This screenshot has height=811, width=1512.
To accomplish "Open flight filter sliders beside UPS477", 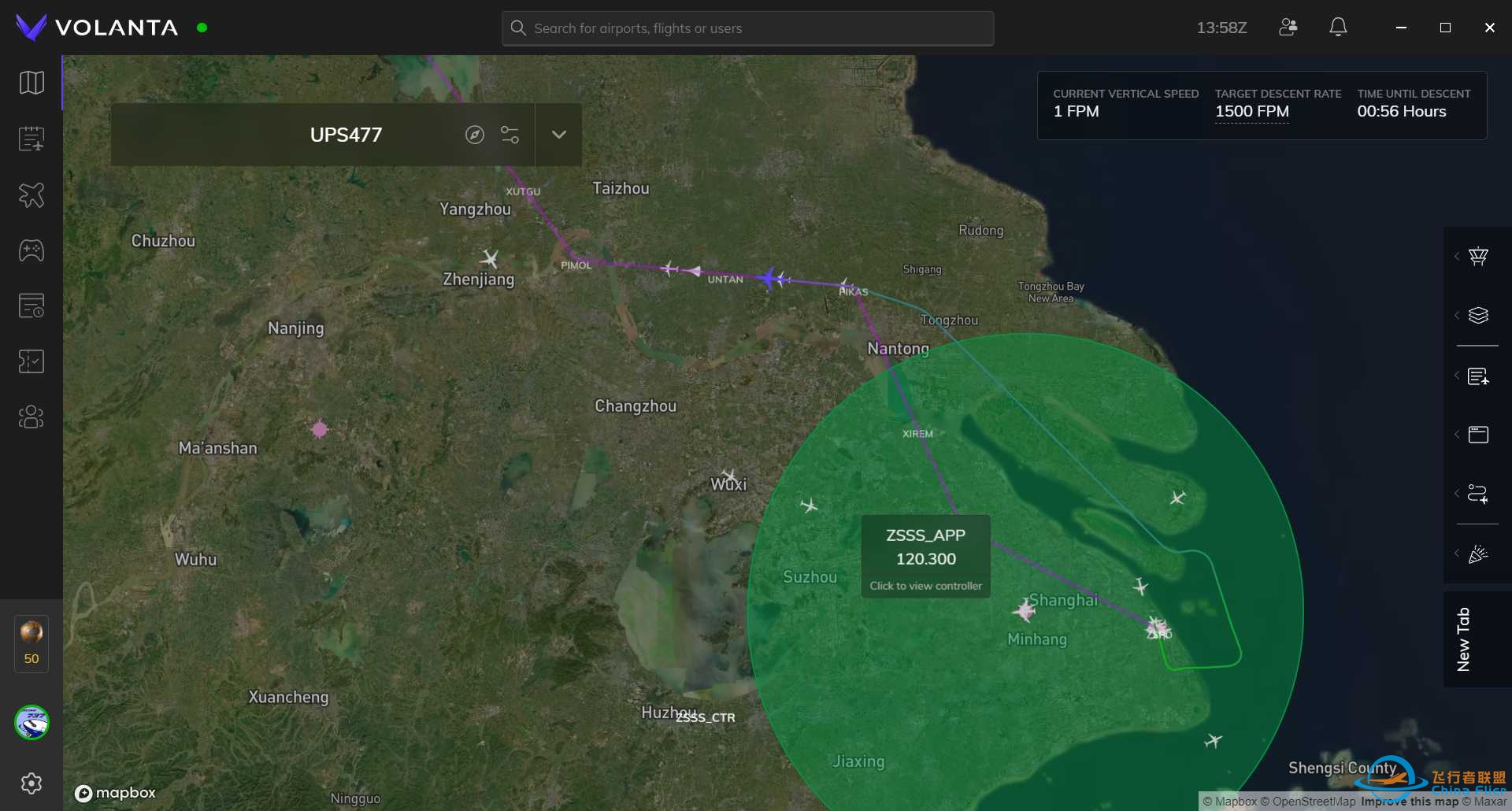I will 510,135.
